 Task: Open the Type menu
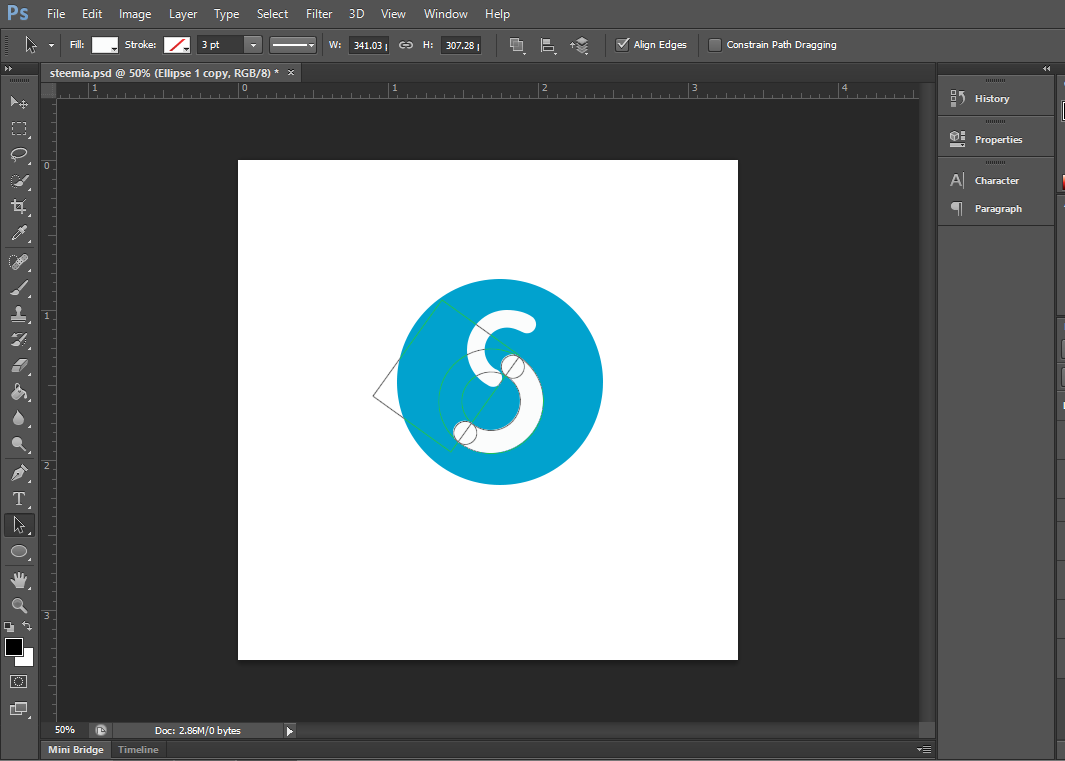[226, 14]
